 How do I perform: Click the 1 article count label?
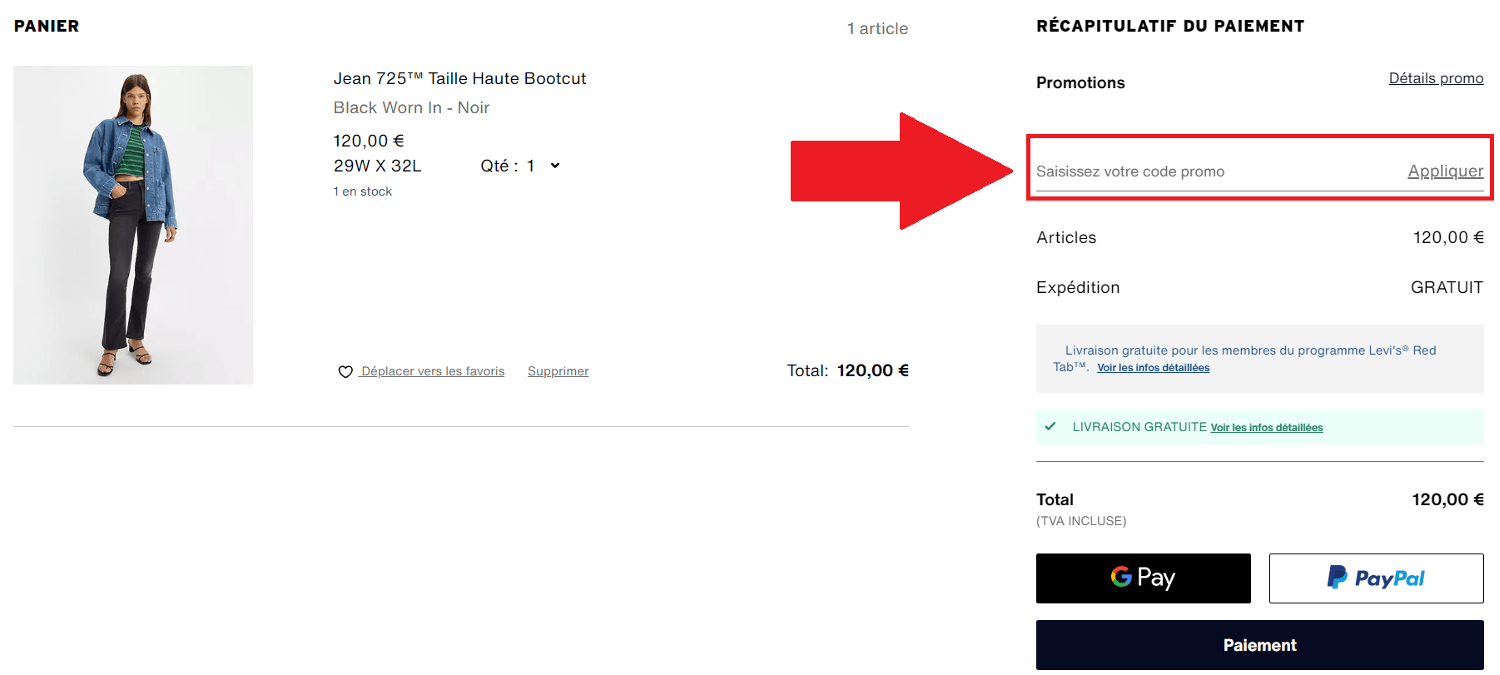coord(877,28)
